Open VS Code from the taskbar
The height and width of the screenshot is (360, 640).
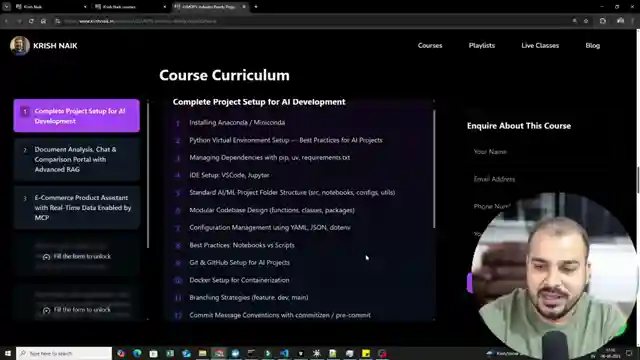click(x=284, y=353)
